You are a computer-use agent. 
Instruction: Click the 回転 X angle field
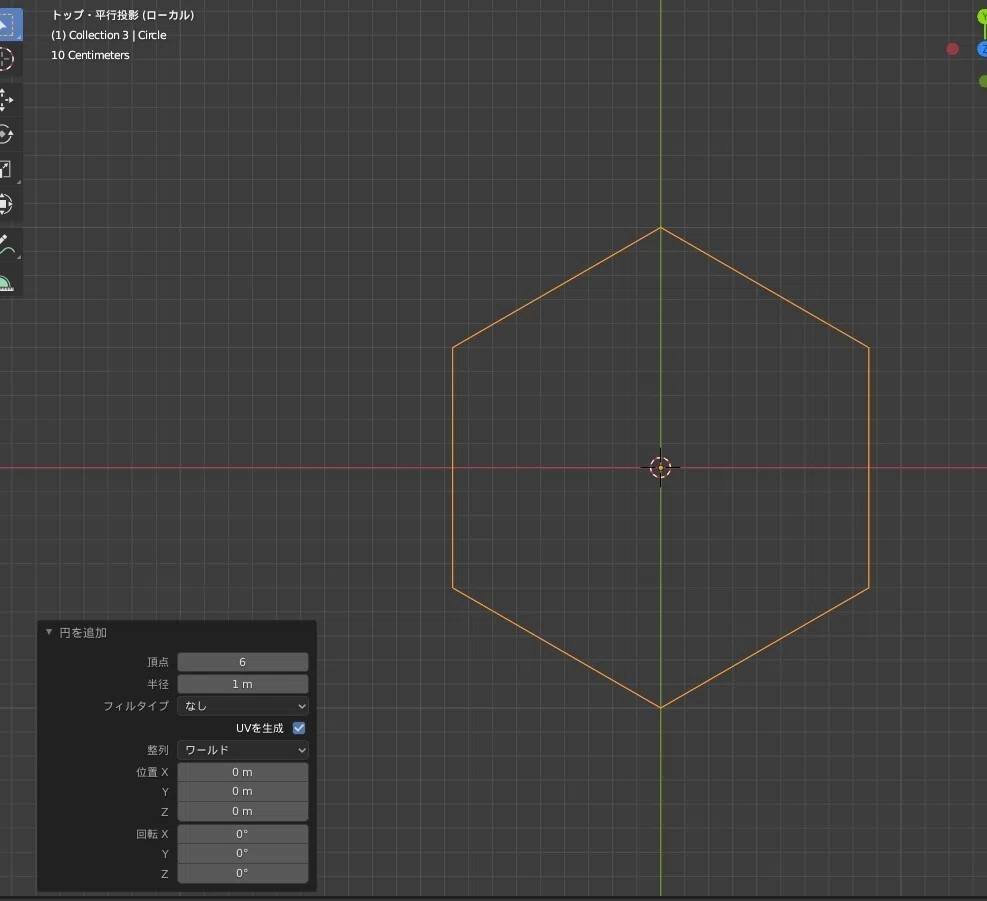pyautogui.click(x=243, y=834)
